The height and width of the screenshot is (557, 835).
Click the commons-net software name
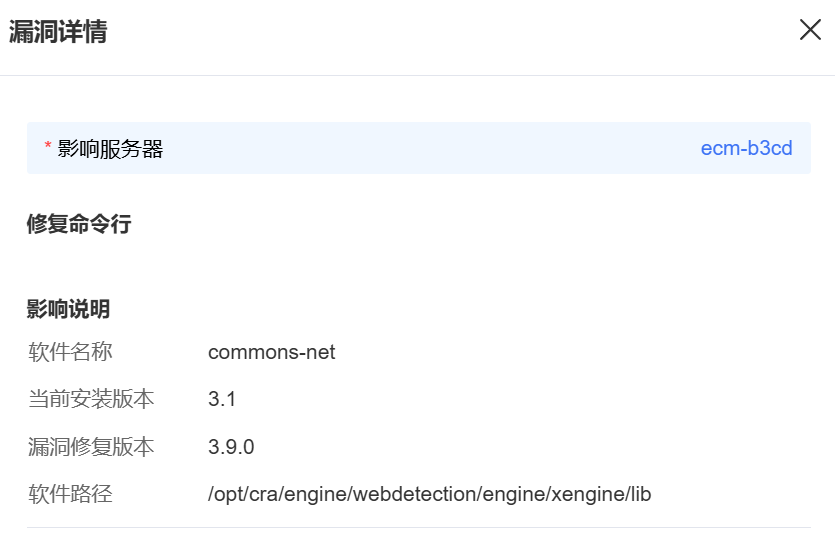click(x=271, y=353)
